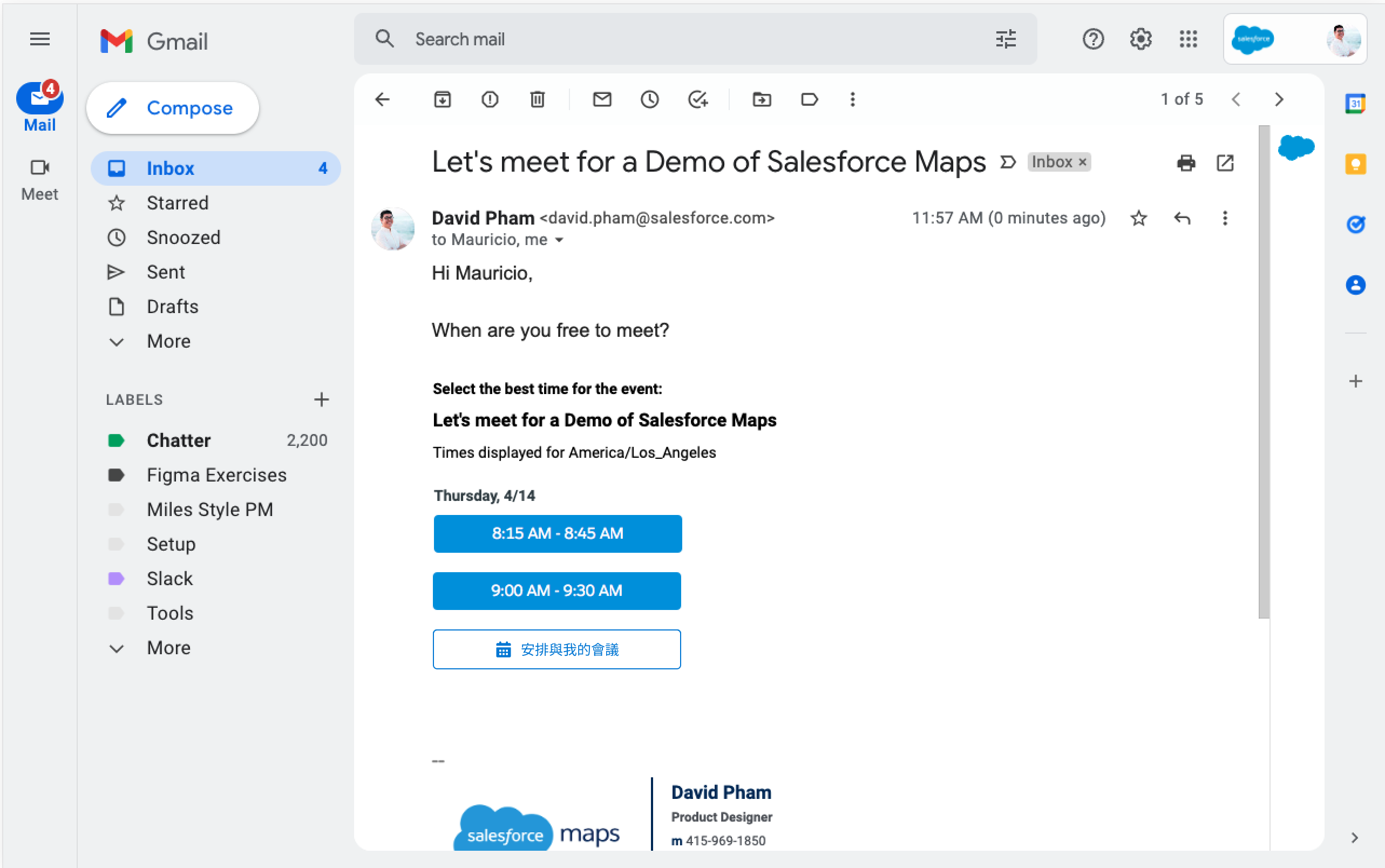1385x868 pixels.
Task: Move email to a folder
Action: pyautogui.click(x=762, y=99)
